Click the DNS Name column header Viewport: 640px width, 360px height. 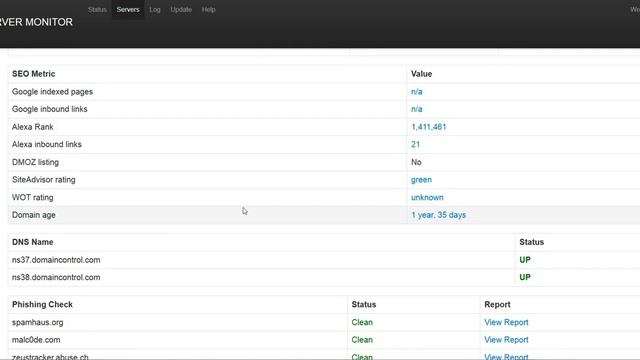point(33,242)
